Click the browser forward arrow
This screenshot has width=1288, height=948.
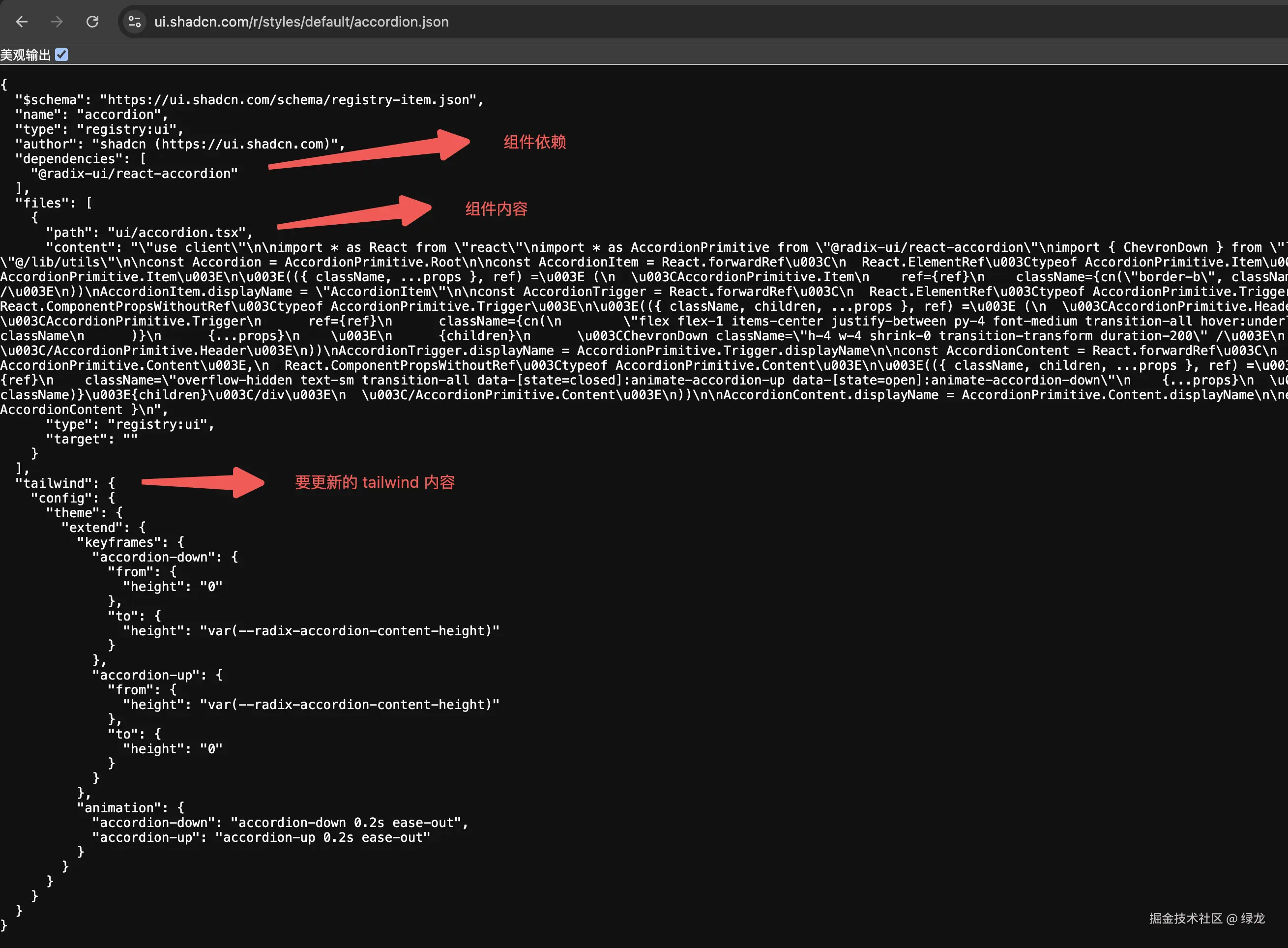[x=57, y=22]
